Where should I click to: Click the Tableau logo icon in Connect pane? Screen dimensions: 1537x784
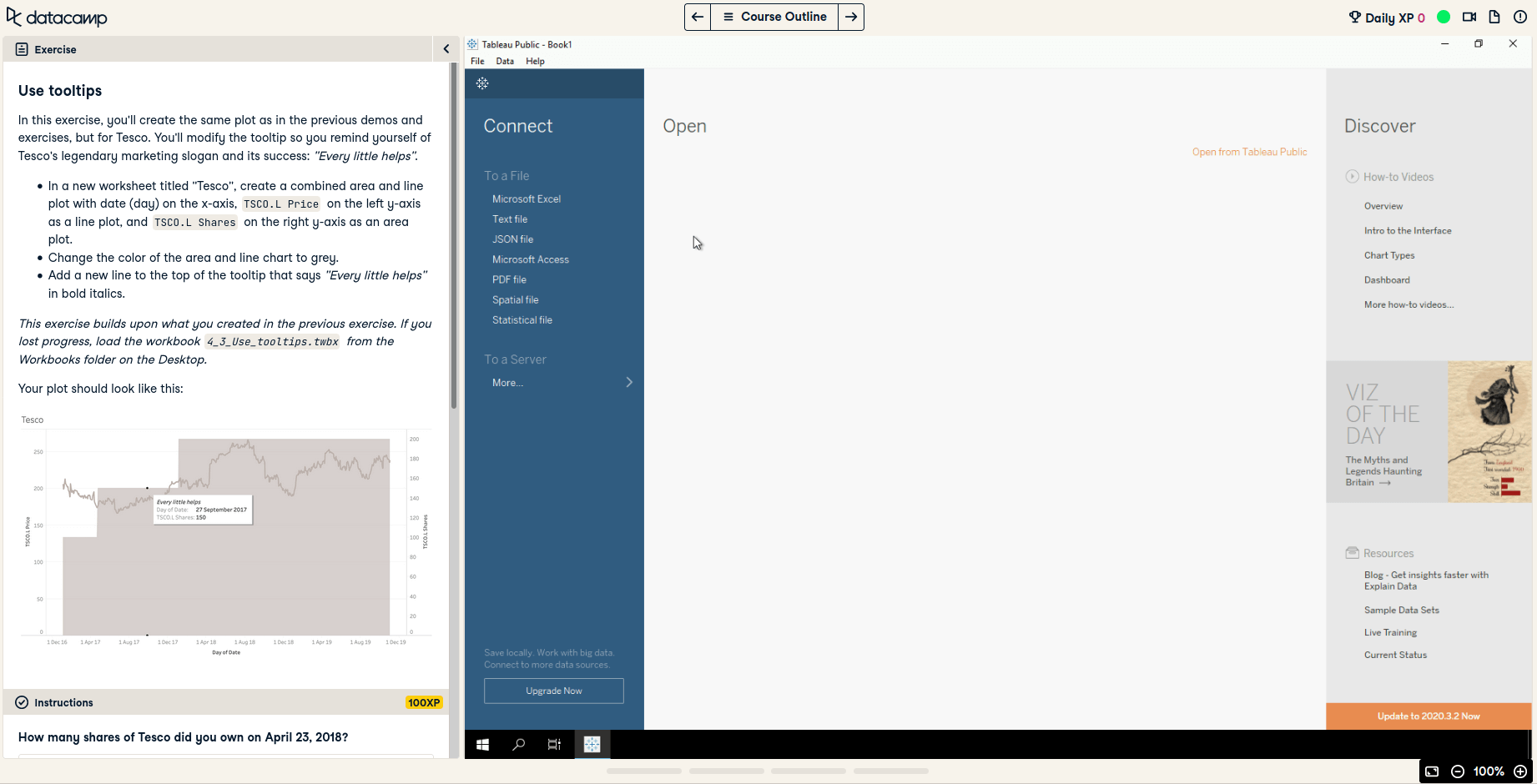coord(482,83)
